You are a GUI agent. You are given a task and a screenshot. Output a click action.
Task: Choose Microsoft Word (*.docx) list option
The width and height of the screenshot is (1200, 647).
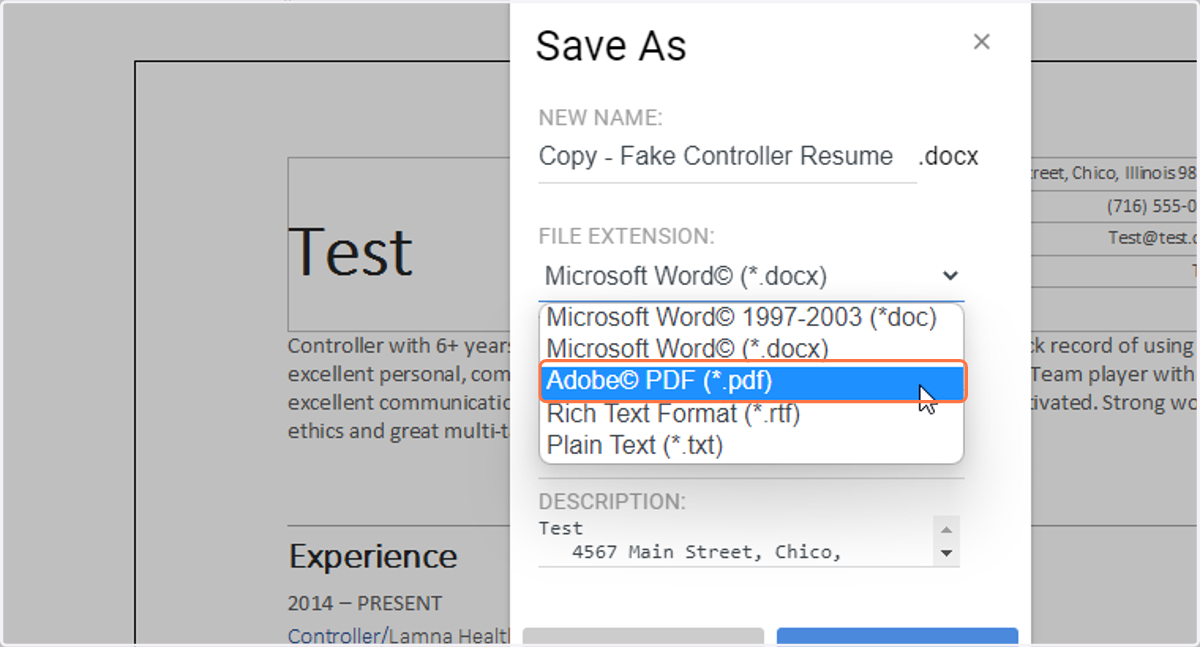(751, 349)
